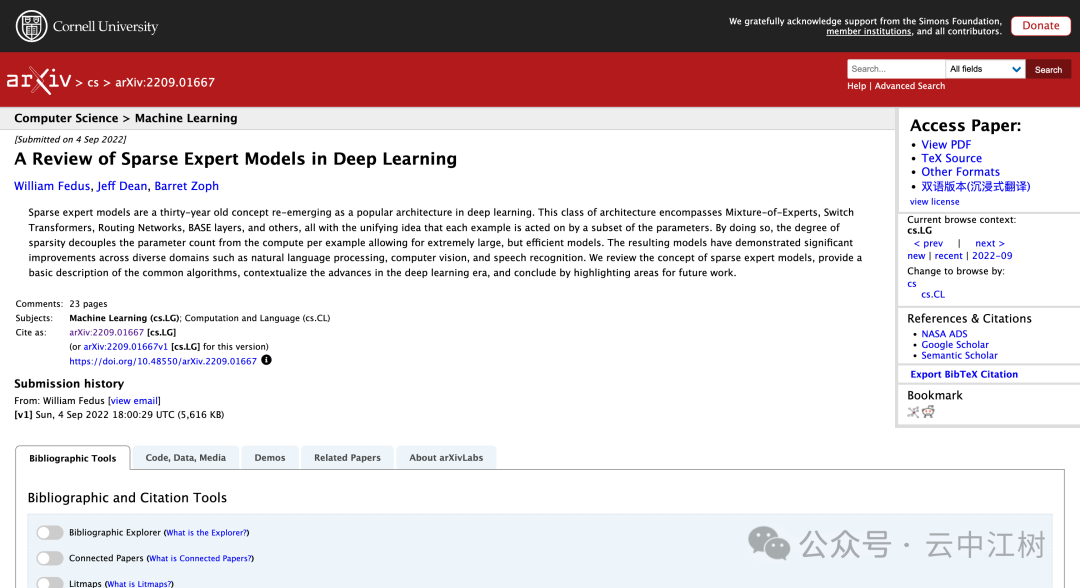This screenshot has width=1080, height=588.
Task: Click the Search input field
Action: pyautogui.click(x=896, y=69)
